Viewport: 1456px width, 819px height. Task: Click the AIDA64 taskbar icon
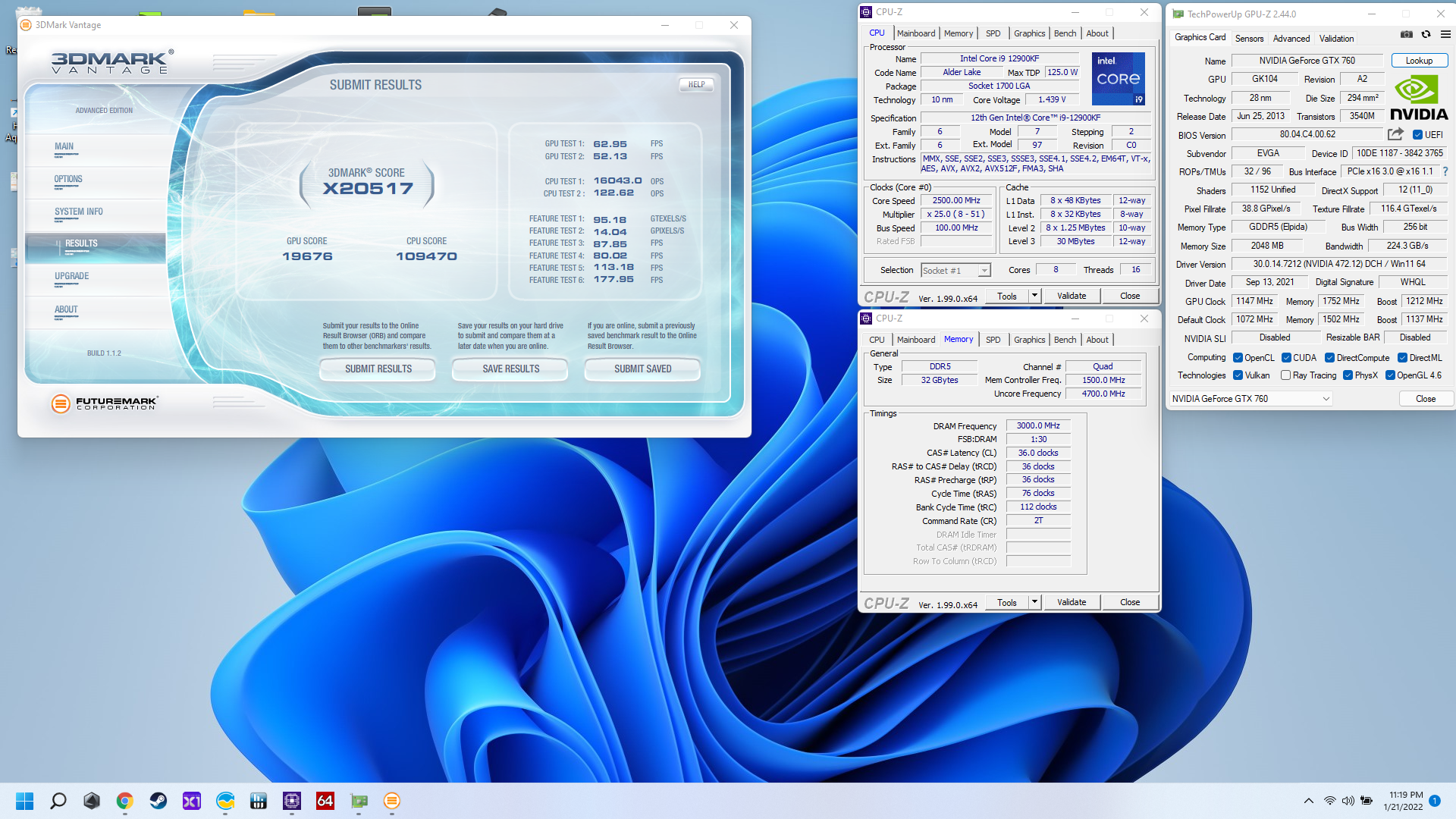pos(325,801)
